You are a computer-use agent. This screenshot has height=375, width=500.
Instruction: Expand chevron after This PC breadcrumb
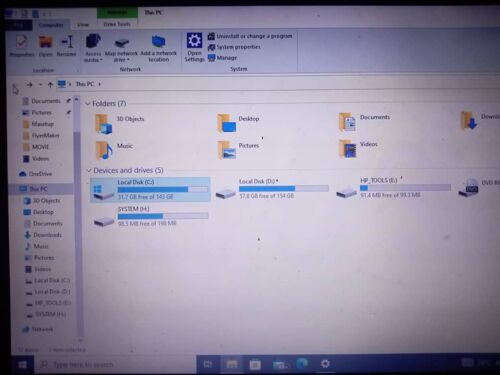point(99,84)
